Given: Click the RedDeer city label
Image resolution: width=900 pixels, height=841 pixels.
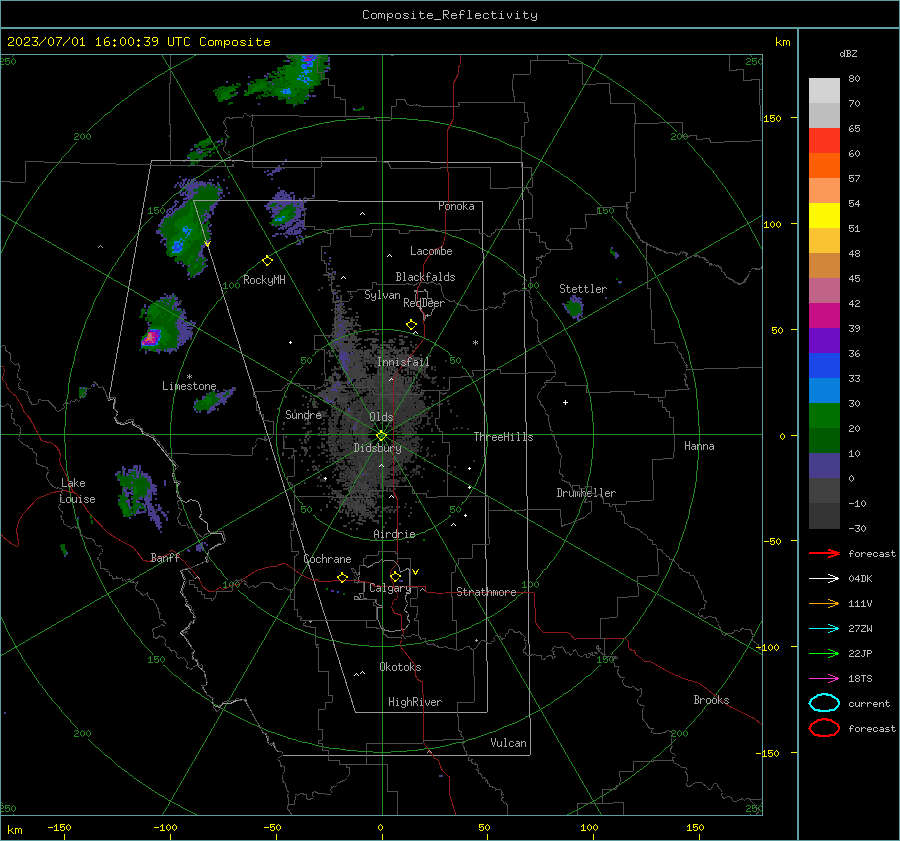Looking at the screenshot, I should coord(424,303).
